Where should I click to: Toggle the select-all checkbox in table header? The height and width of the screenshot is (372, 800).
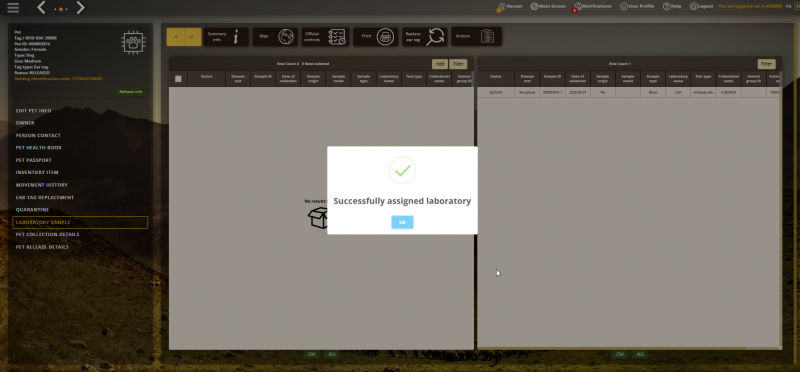tap(178, 79)
